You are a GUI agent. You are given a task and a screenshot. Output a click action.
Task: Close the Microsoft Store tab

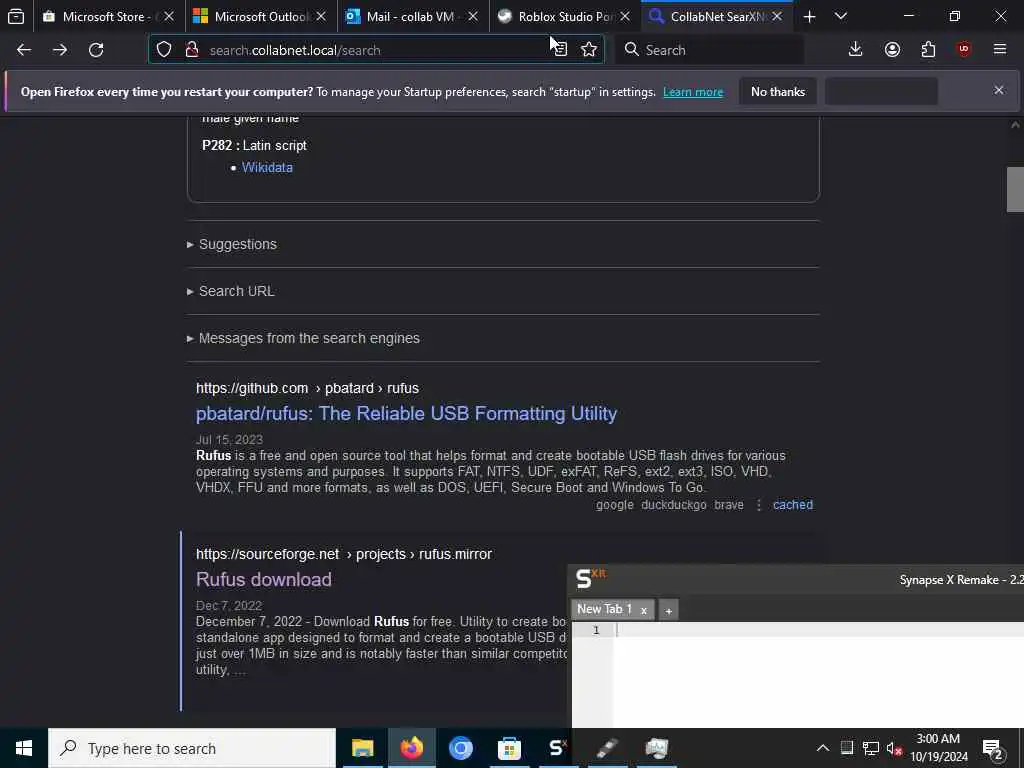tap(169, 16)
